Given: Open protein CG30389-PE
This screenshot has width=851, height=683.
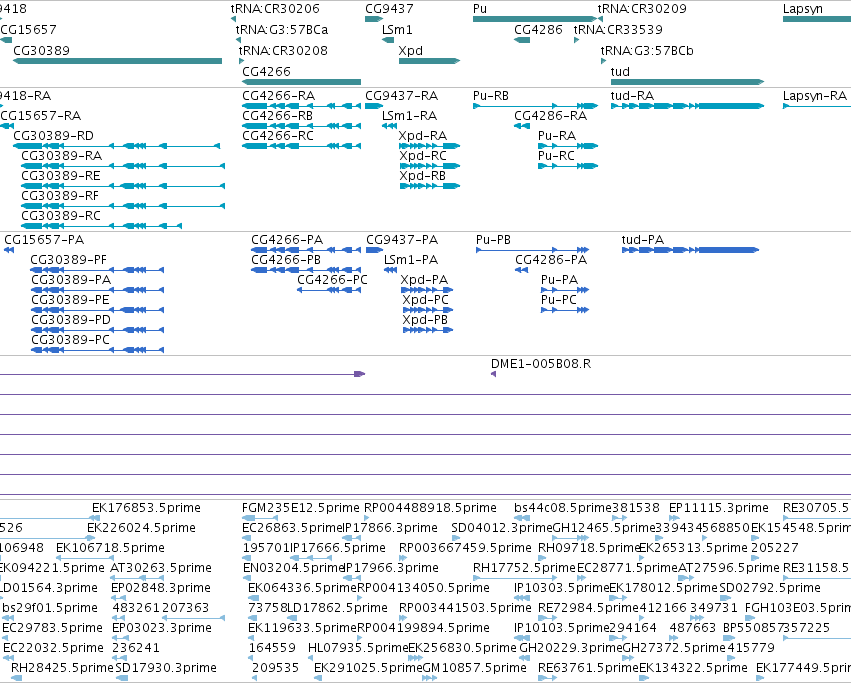Looking at the screenshot, I should click(x=70, y=300).
